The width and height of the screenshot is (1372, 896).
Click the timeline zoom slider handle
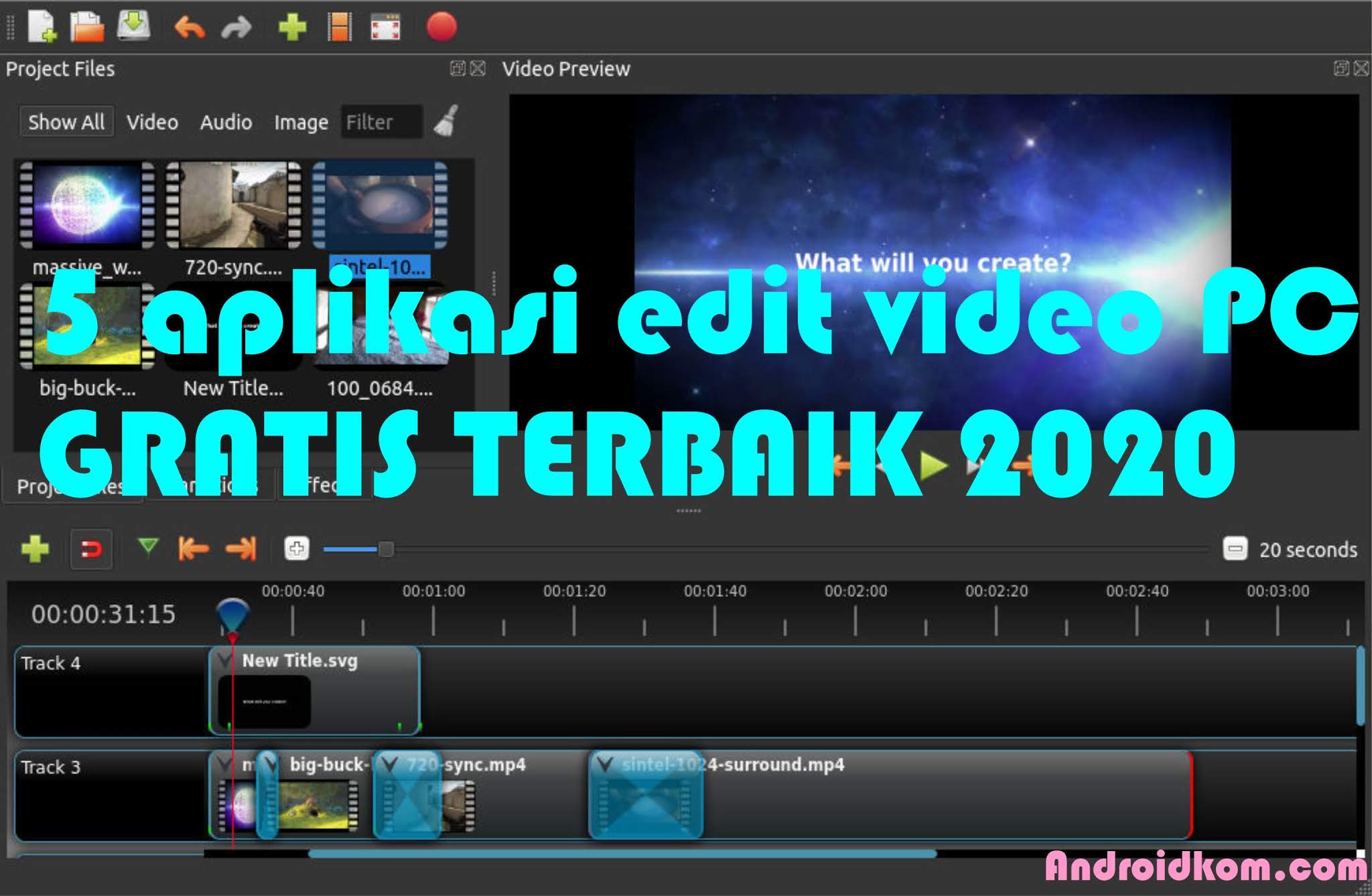click(x=386, y=548)
